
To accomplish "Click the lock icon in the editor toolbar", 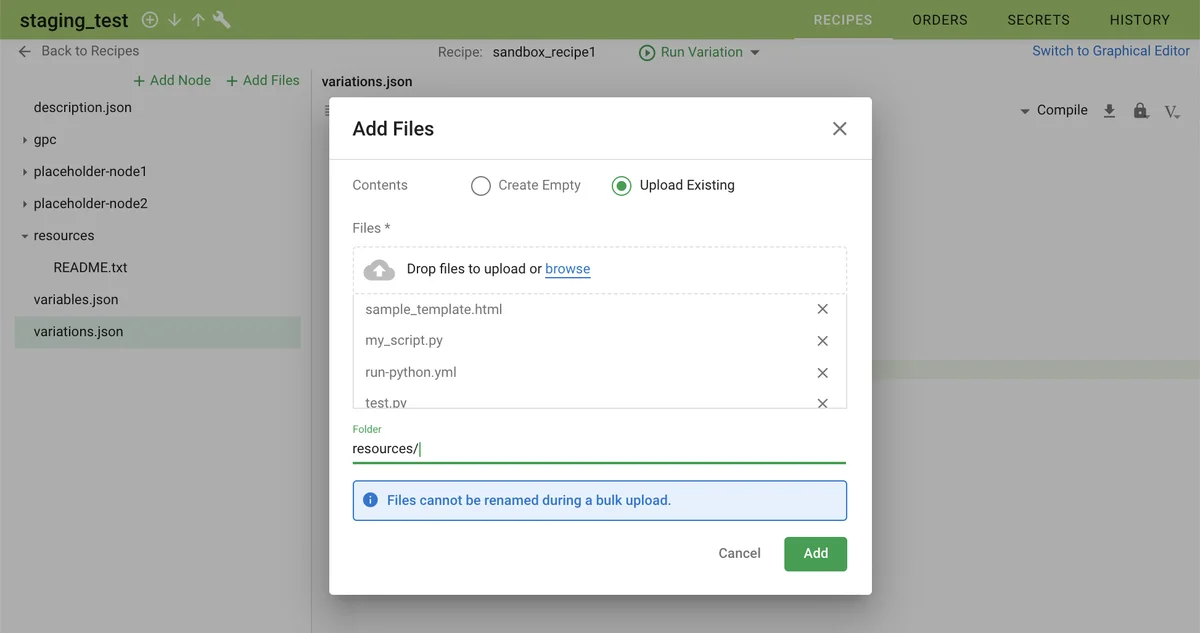I will coord(1141,110).
